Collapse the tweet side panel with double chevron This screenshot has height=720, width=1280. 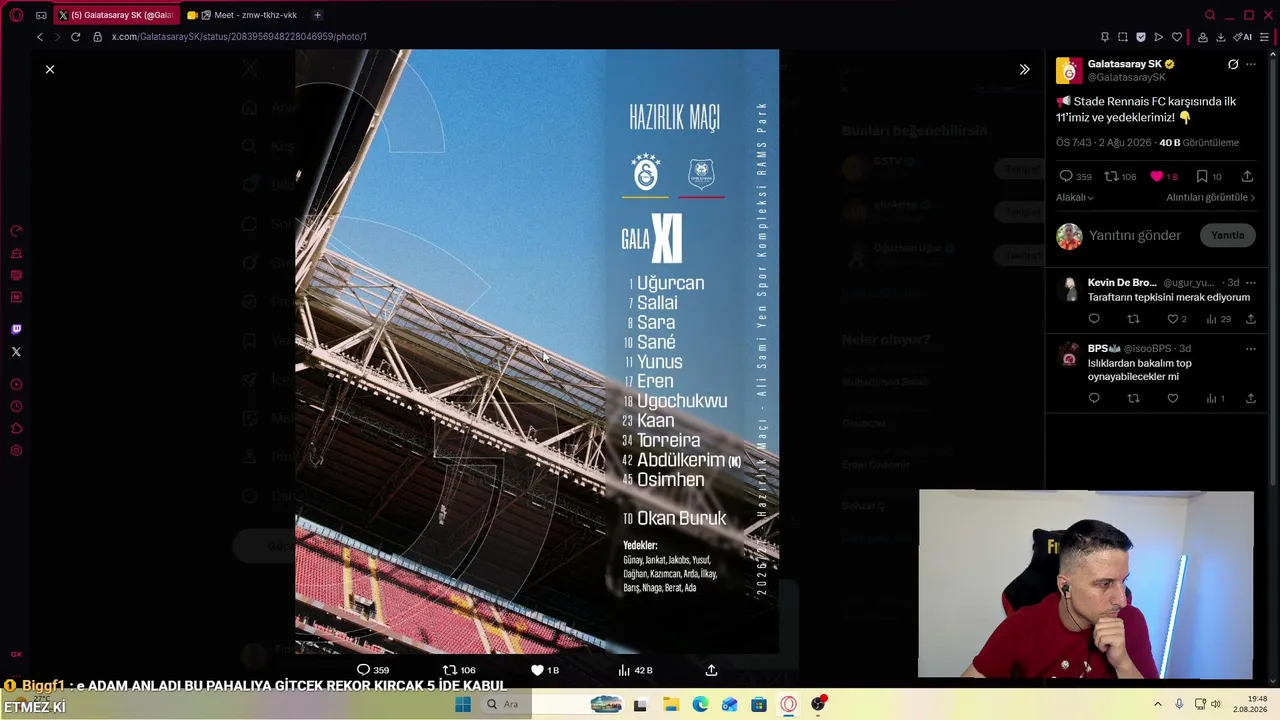[x=1024, y=69]
